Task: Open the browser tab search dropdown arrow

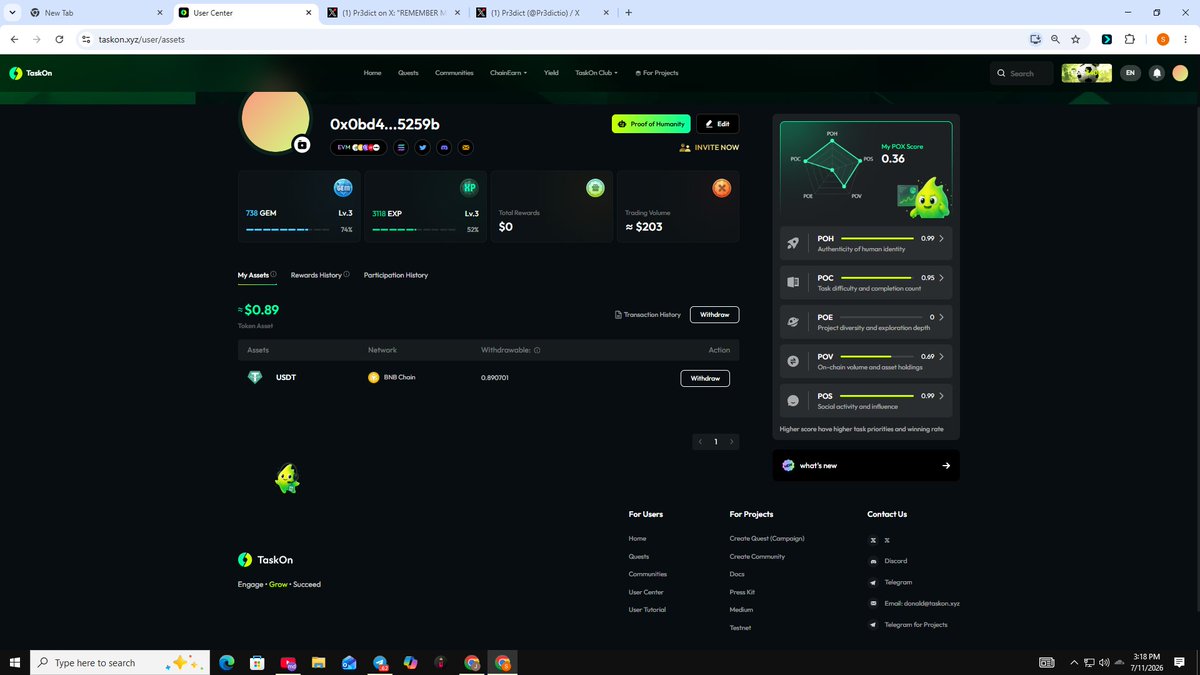Action: click(11, 12)
